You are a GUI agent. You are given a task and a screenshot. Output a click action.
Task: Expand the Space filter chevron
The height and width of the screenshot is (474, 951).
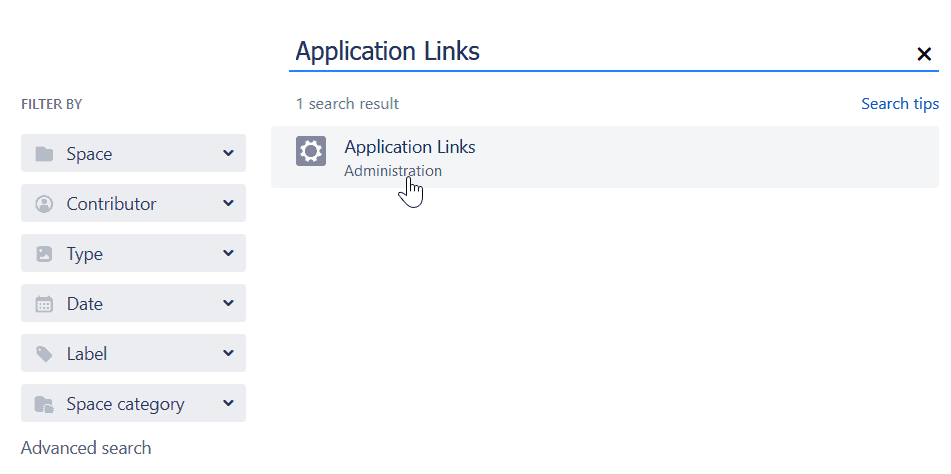[x=228, y=154]
